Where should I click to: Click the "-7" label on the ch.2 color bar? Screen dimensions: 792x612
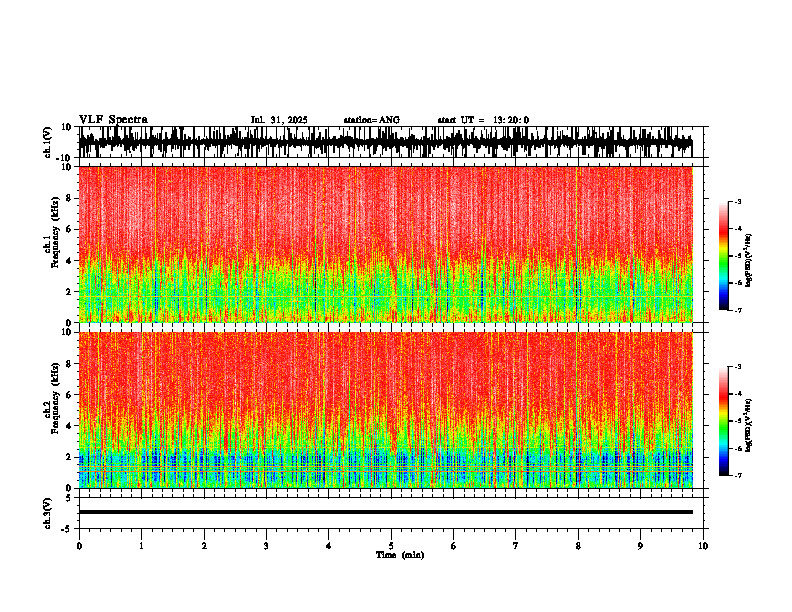(737, 475)
